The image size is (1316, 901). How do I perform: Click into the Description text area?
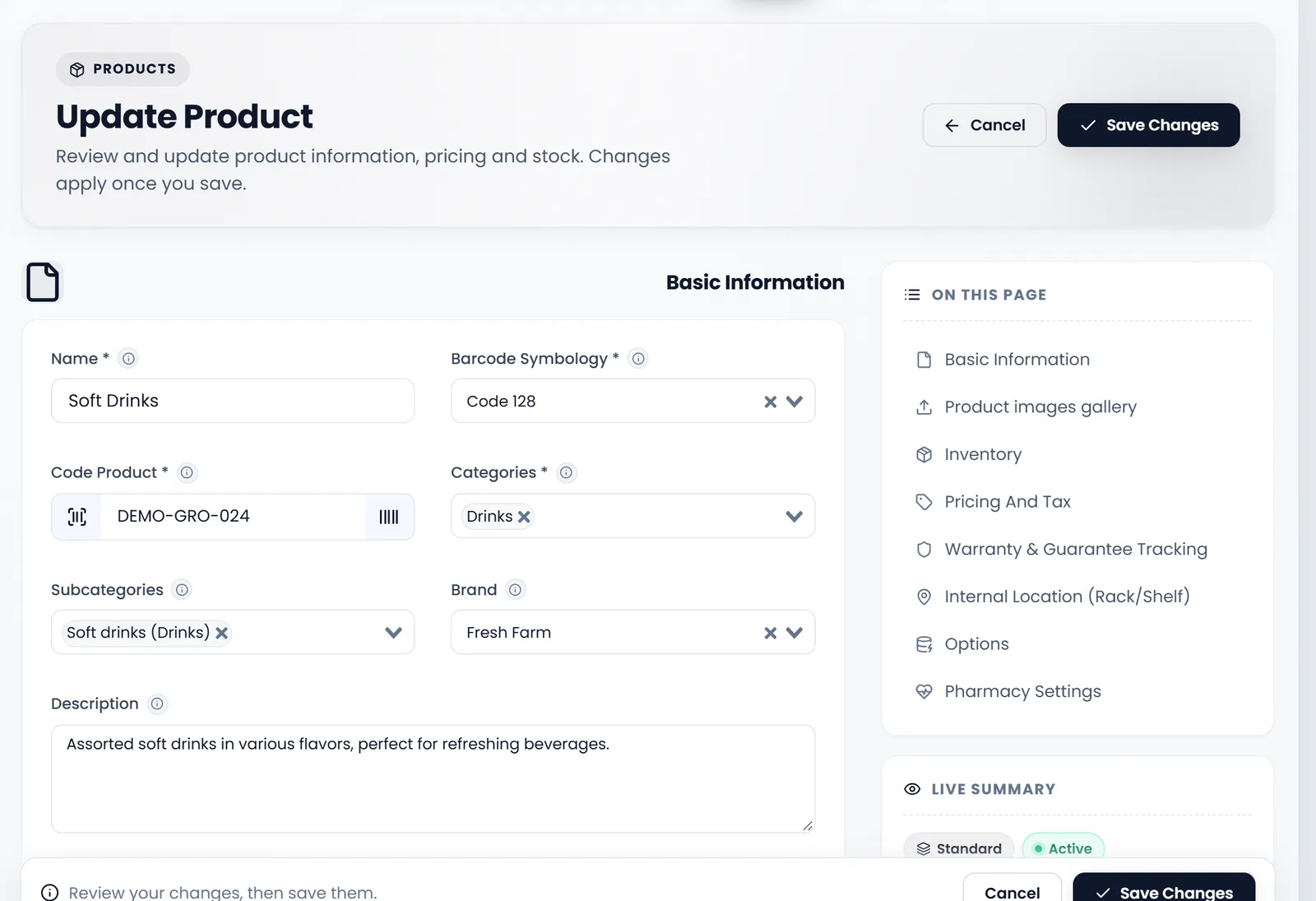pyautogui.click(x=433, y=778)
